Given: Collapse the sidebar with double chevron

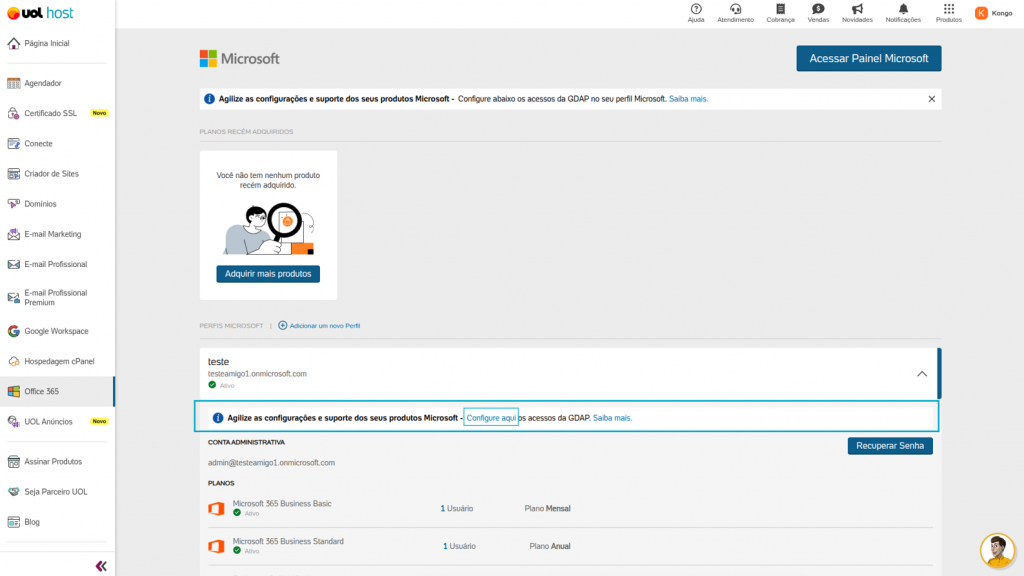Looking at the screenshot, I should [101, 566].
